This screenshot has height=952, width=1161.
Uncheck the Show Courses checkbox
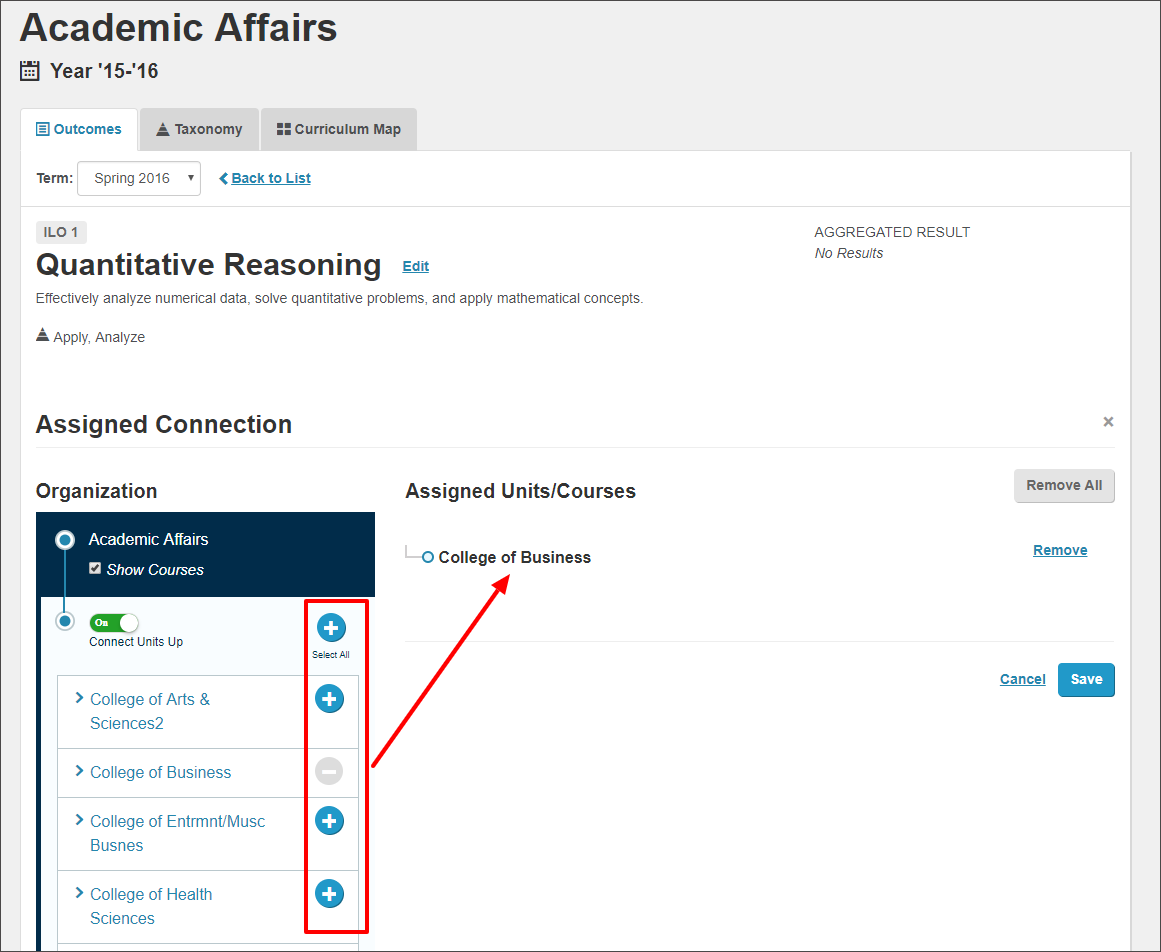(x=95, y=569)
